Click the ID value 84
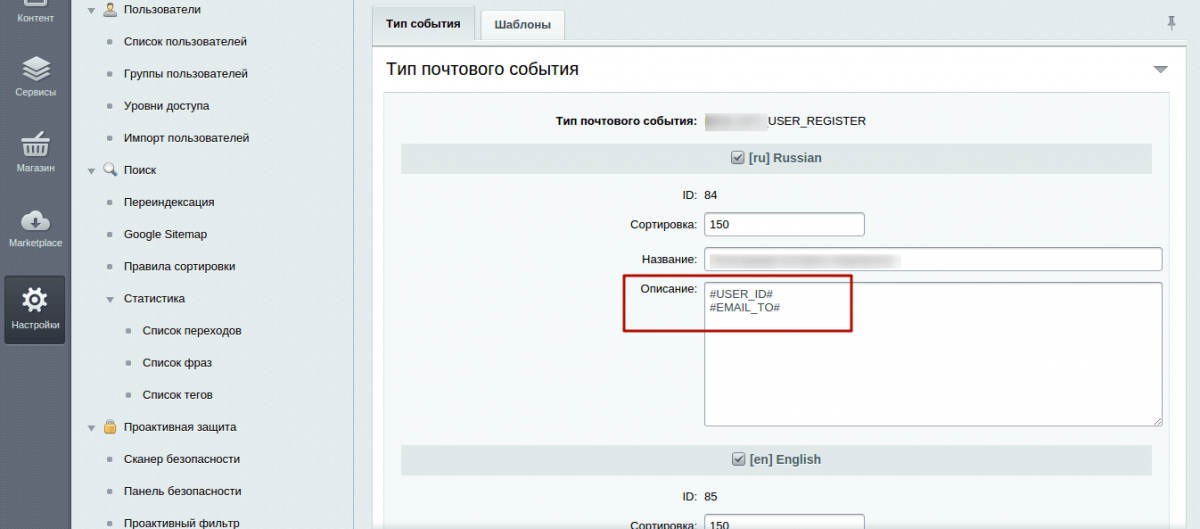The width and height of the screenshot is (1200, 529). [x=711, y=195]
